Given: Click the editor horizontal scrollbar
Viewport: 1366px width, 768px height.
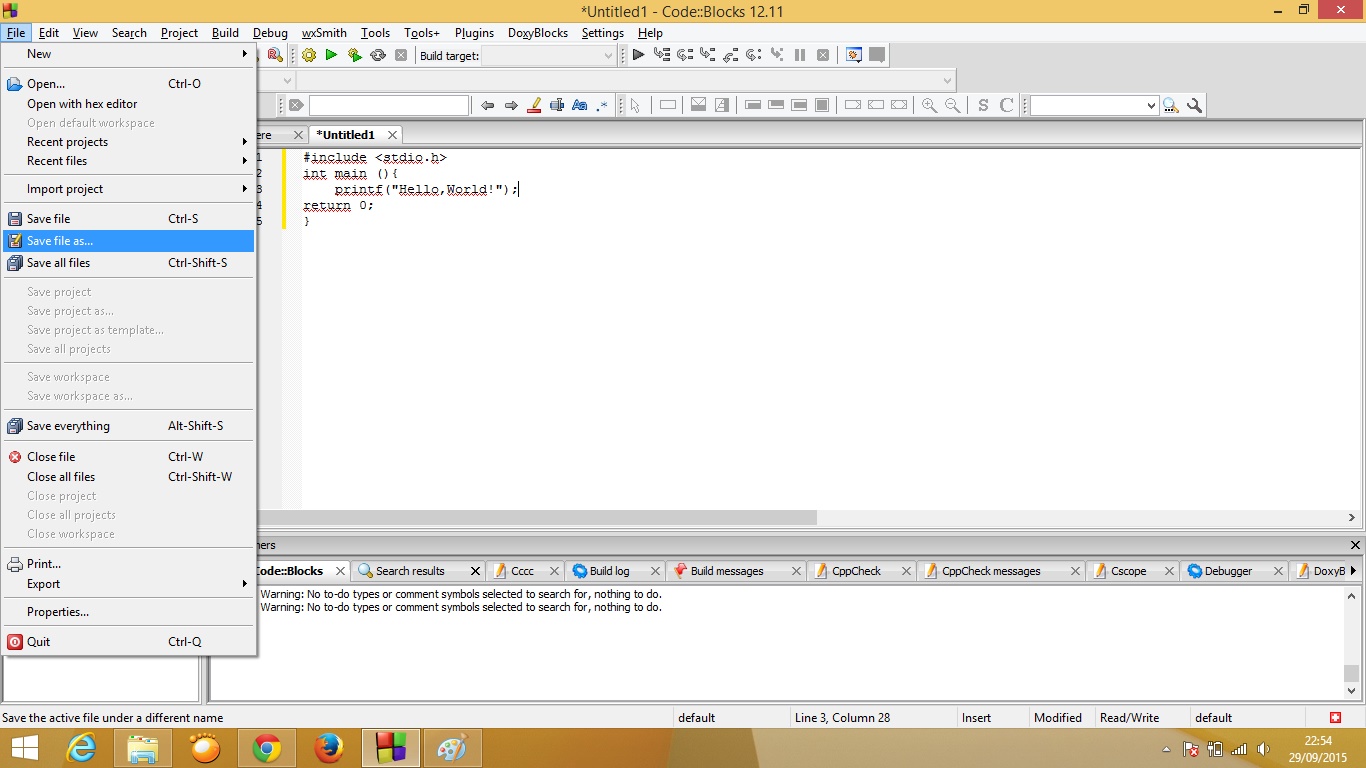Looking at the screenshot, I should coord(537,517).
